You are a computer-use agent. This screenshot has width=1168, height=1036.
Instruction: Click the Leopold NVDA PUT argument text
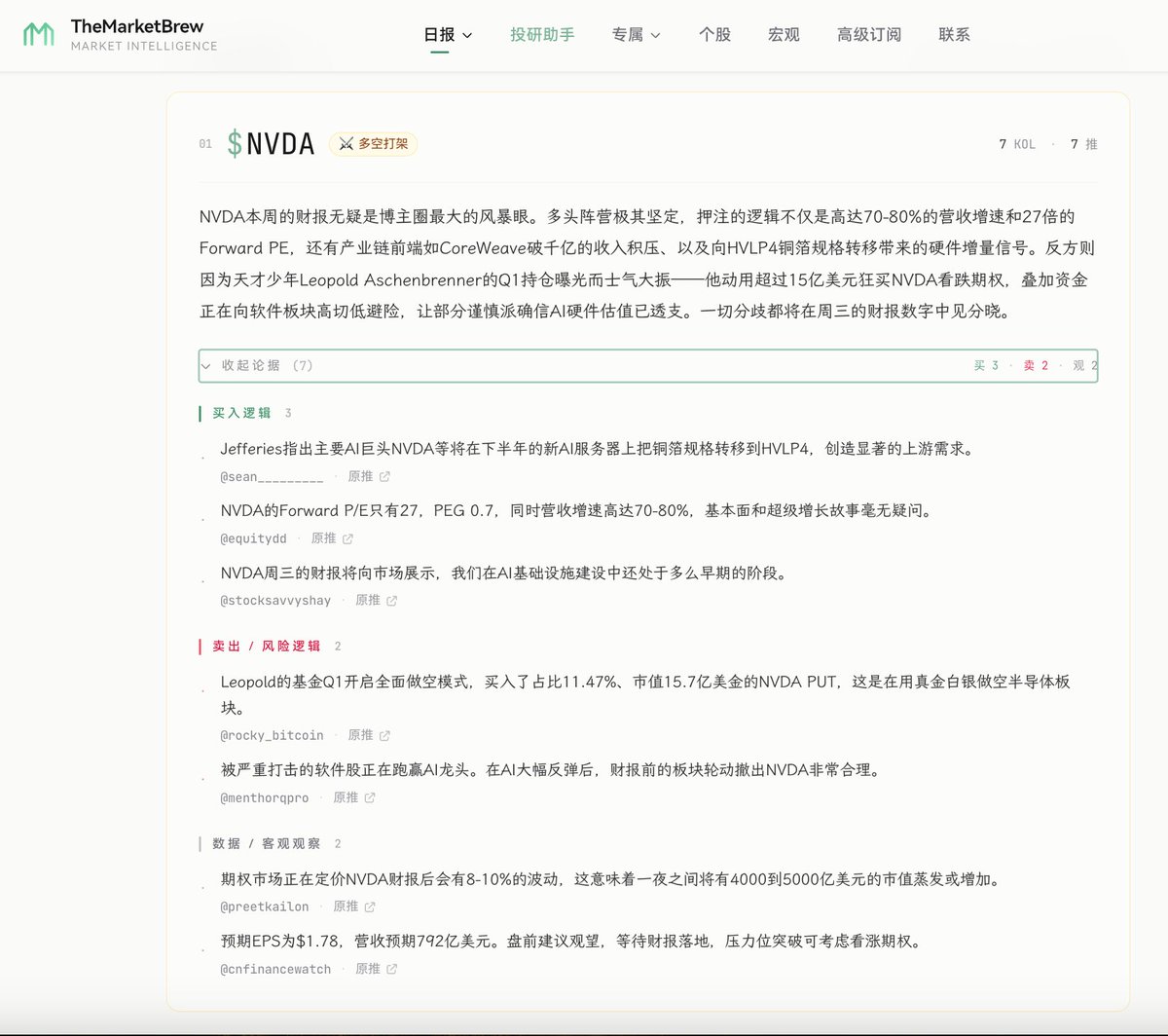click(645, 694)
